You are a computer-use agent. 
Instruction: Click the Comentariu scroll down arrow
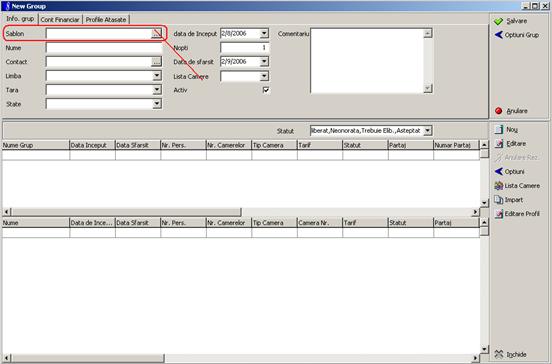click(428, 88)
